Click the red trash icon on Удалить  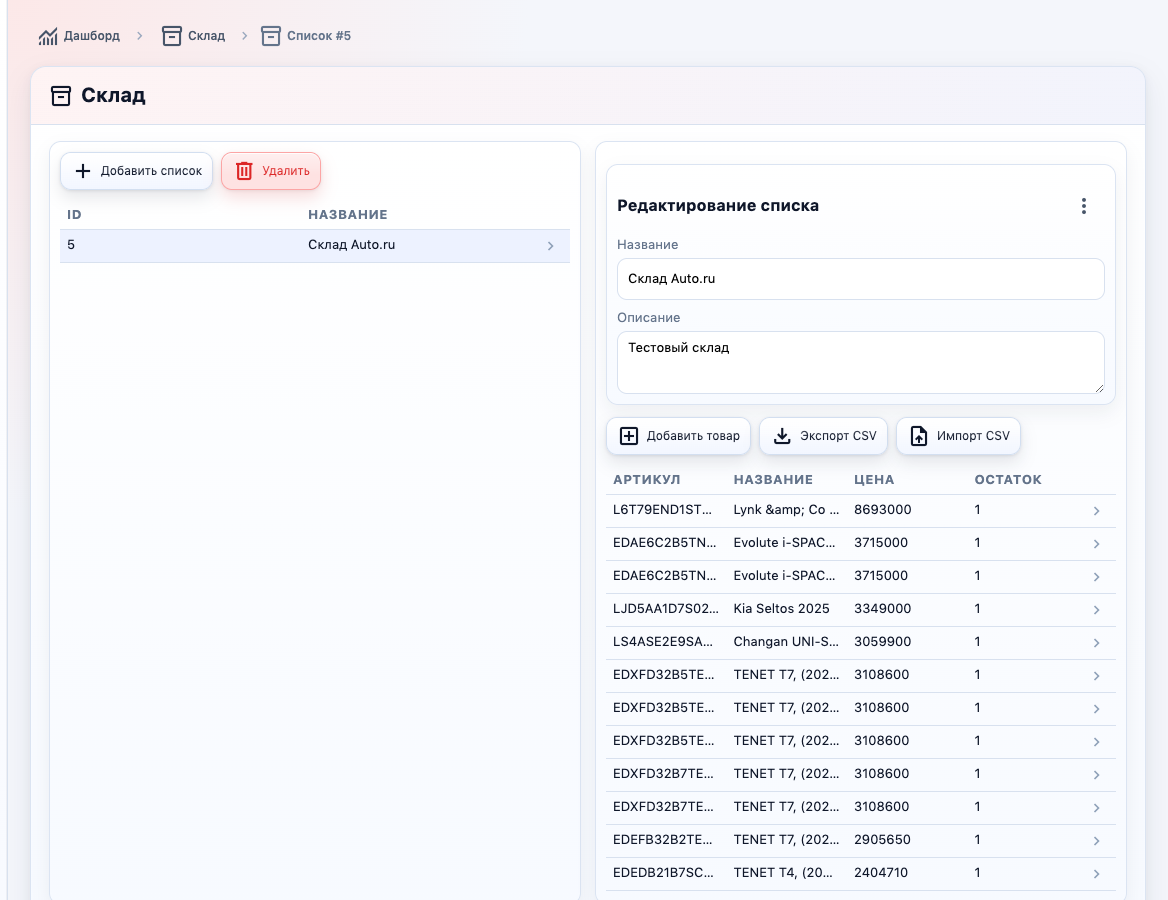click(244, 171)
